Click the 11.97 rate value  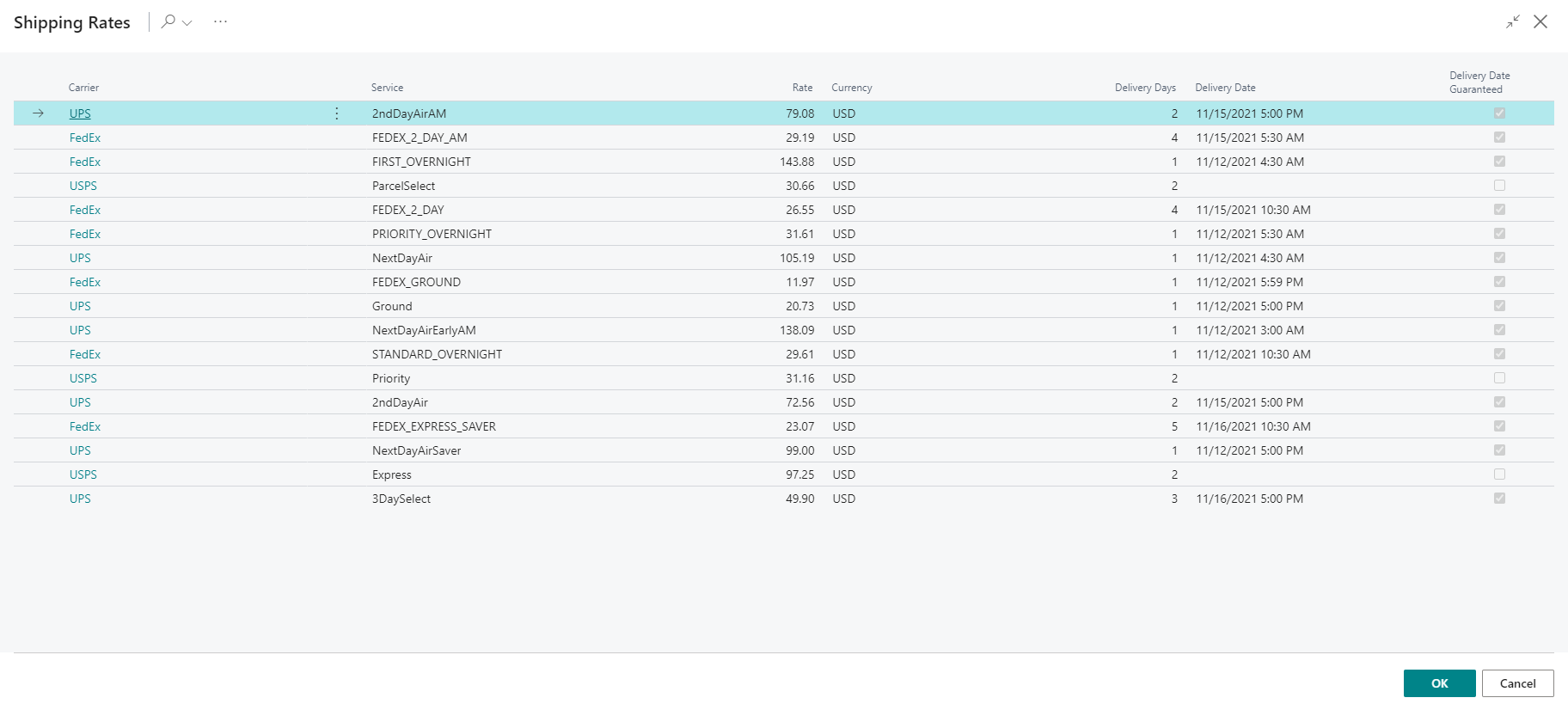coord(799,282)
